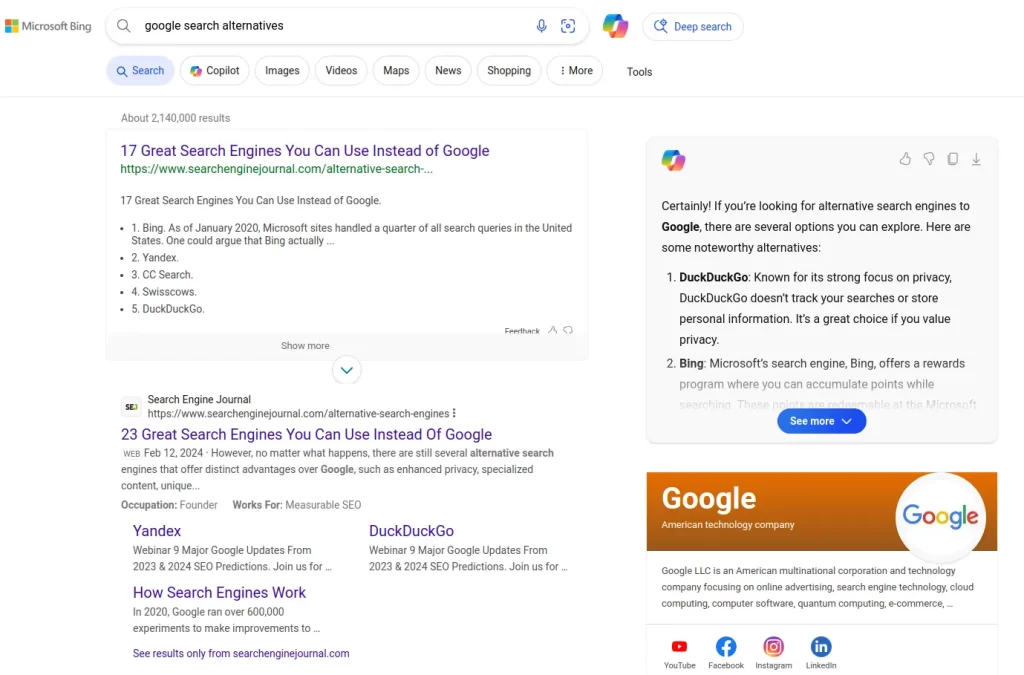Switch to the Images tab
This screenshot has width=1024, height=675.
(282, 71)
